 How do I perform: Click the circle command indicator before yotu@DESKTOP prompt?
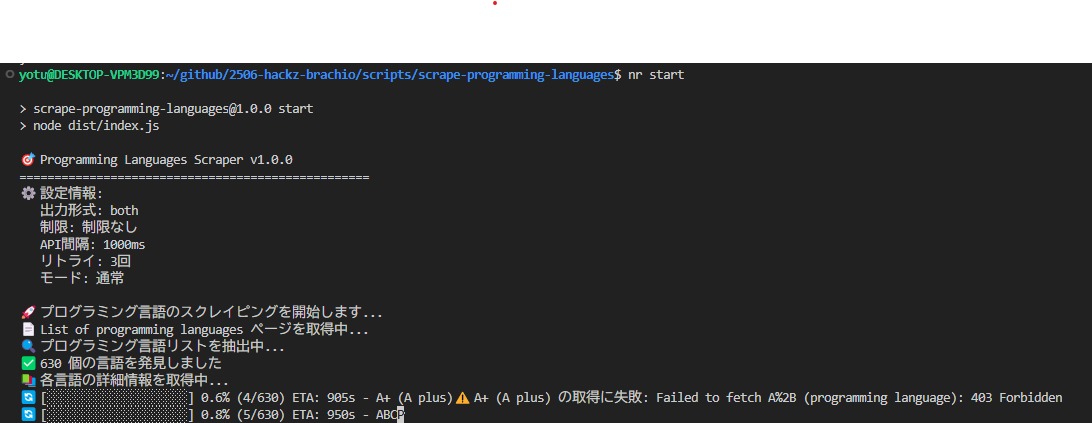(9, 75)
